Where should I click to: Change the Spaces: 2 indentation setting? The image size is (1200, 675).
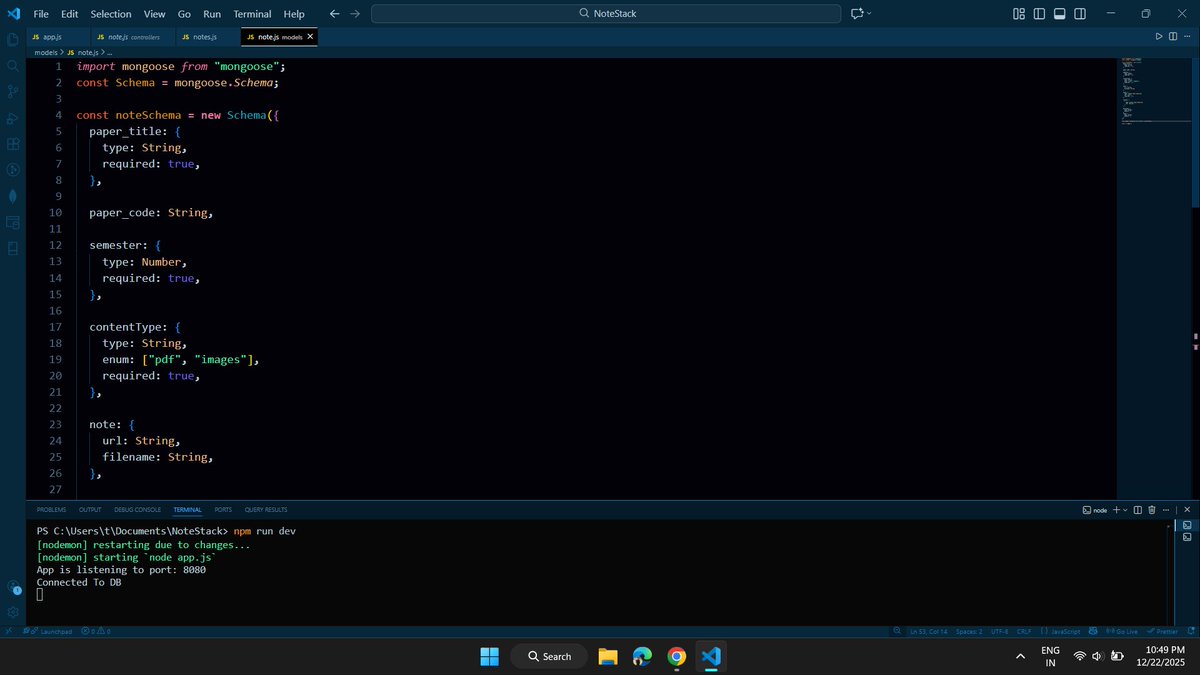[968, 631]
